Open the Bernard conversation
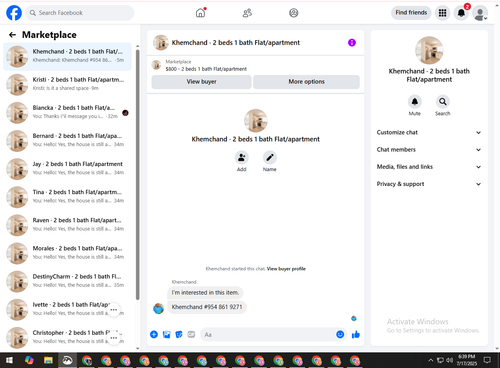 (68, 141)
